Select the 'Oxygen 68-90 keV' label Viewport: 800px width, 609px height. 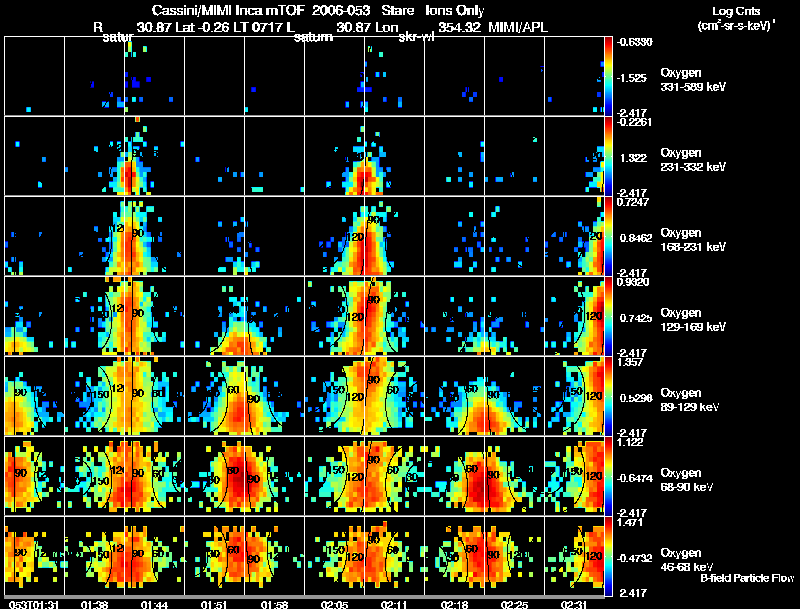[687, 480]
